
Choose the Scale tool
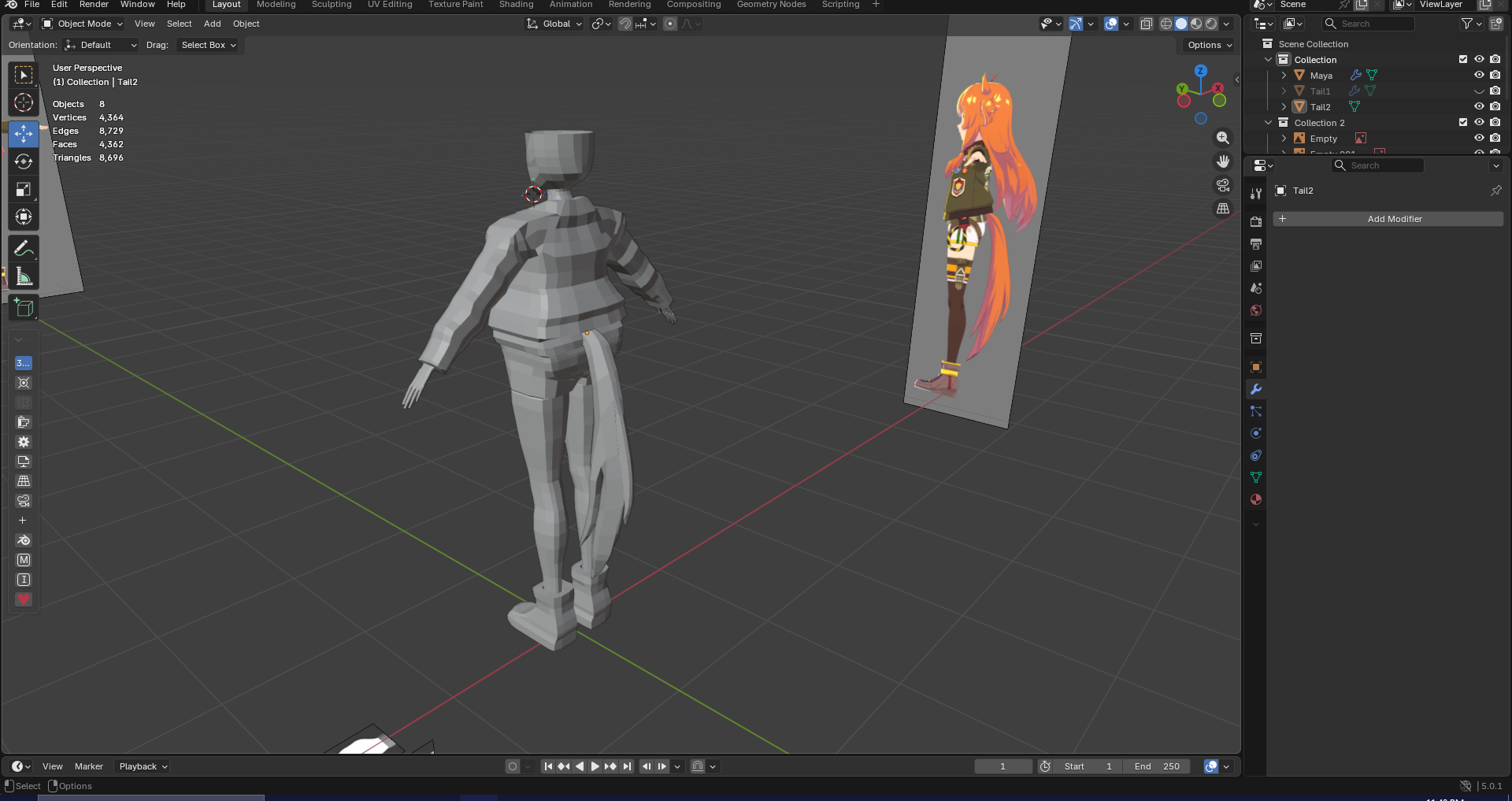(24, 189)
